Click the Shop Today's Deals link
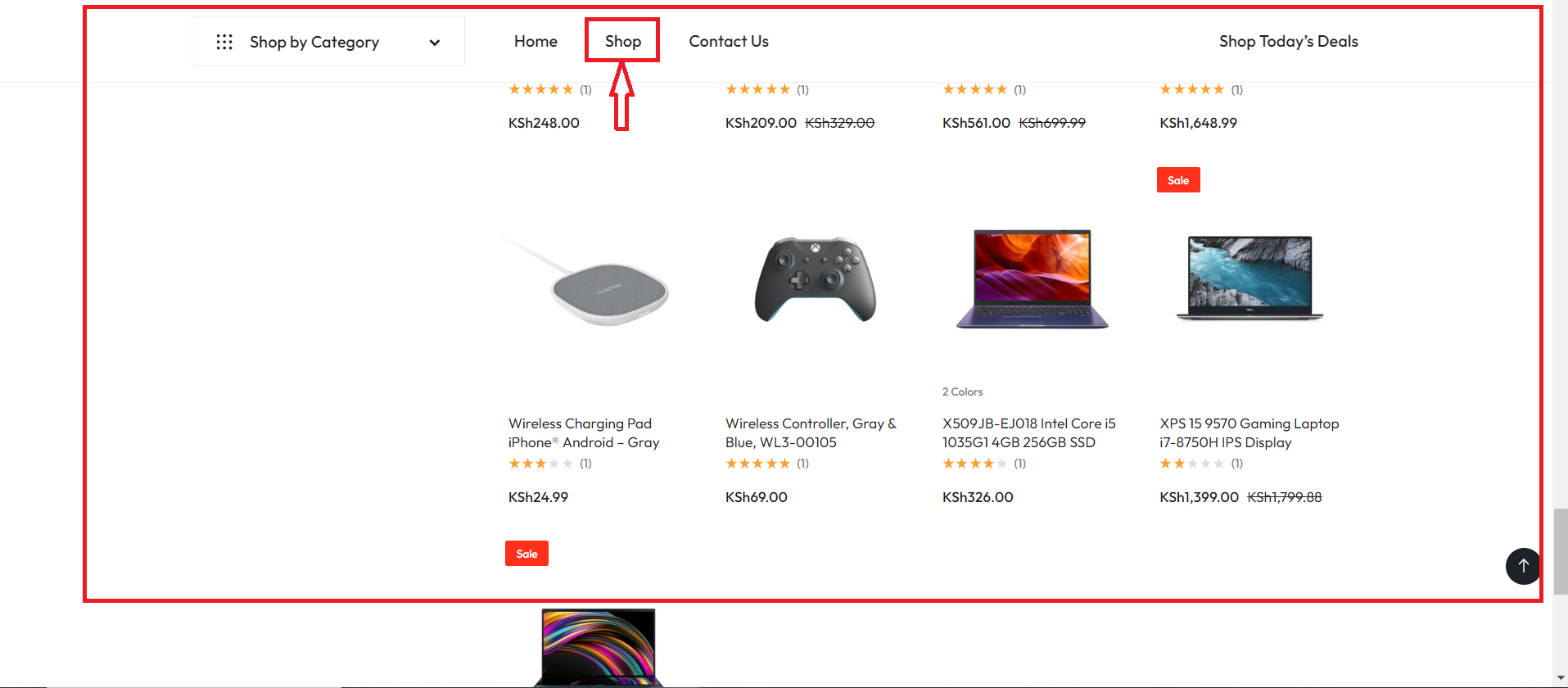This screenshot has width=1568, height=688. (x=1287, y=41)
